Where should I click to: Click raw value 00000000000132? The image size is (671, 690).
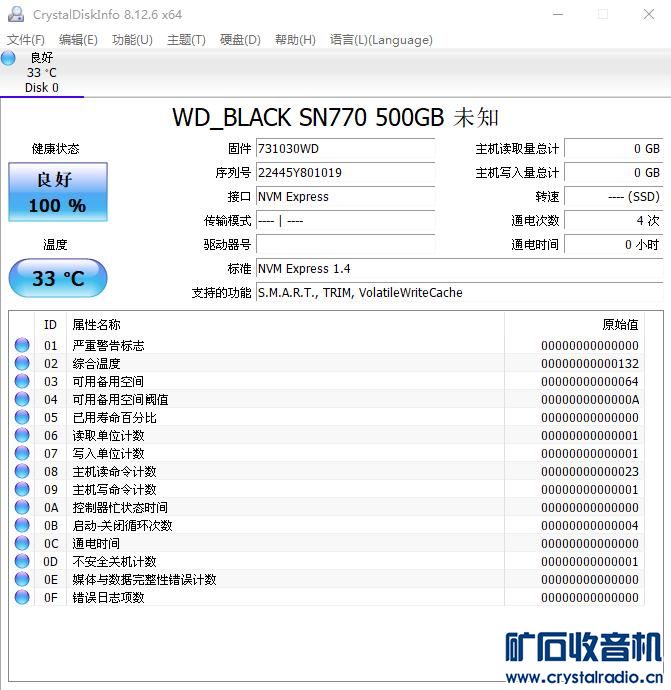coord(590,363)
